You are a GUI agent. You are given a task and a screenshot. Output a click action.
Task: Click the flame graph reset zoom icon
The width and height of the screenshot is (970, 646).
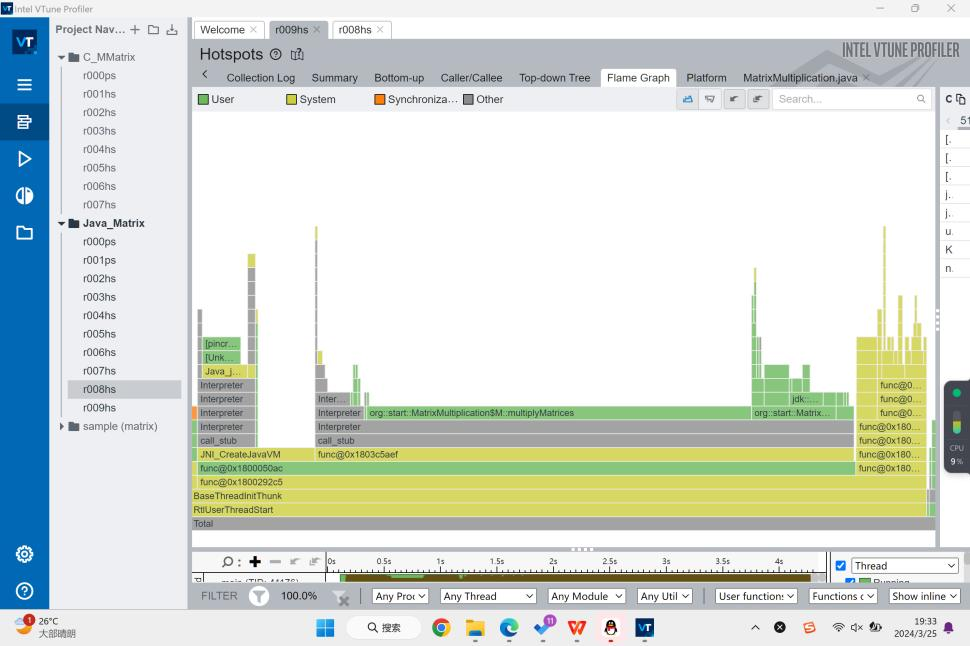757,99
